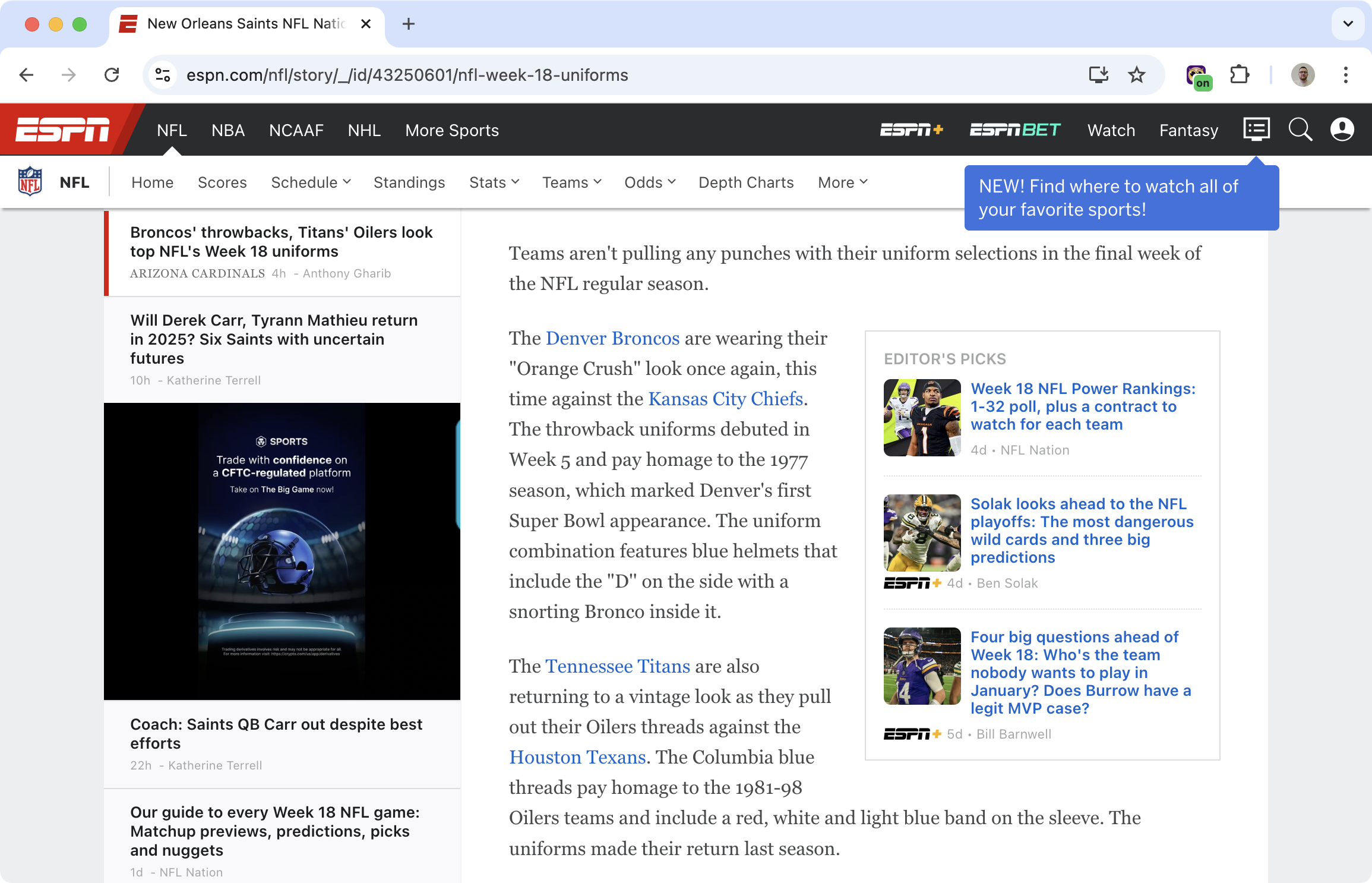Viewport: 1372px width, 883px height.
Task: Open the More Sports menu item
Action: click(x=452, y=130)
